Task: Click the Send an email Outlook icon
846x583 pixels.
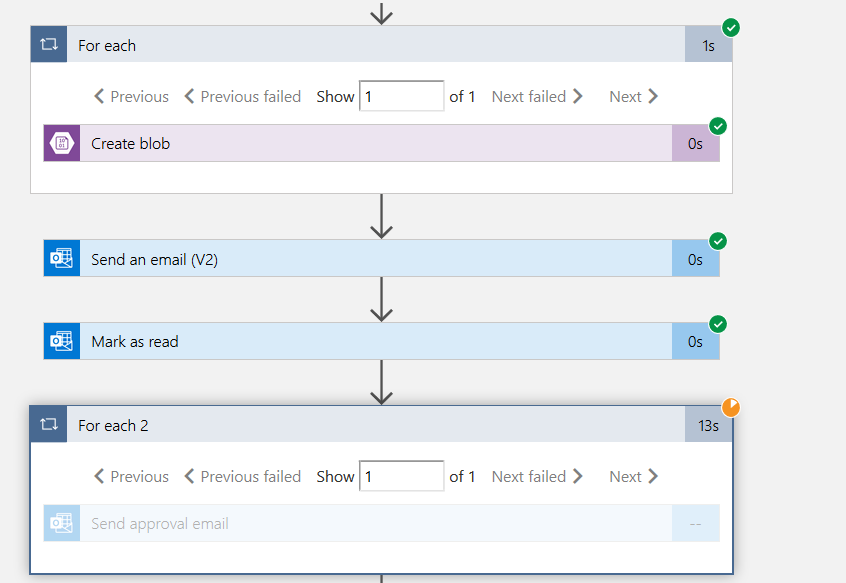Action: click(x=62, y=259)
